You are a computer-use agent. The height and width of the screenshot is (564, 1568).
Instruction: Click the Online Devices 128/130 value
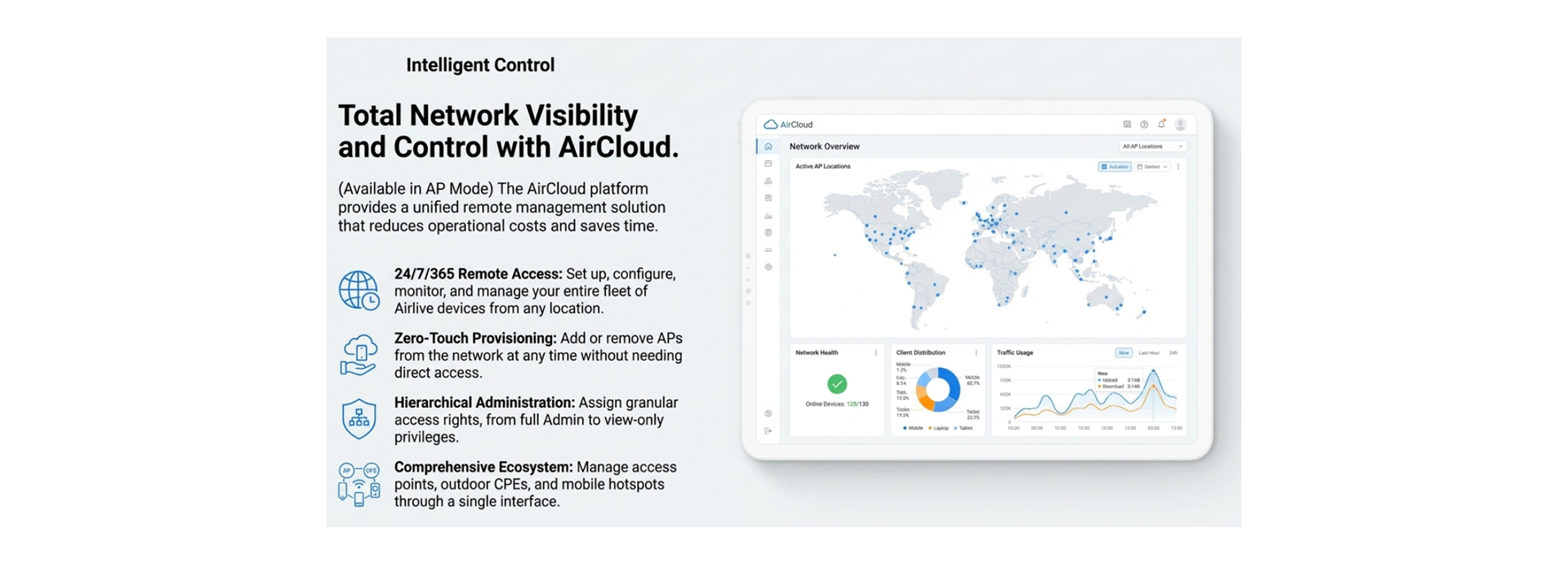(x=857, y=404)
